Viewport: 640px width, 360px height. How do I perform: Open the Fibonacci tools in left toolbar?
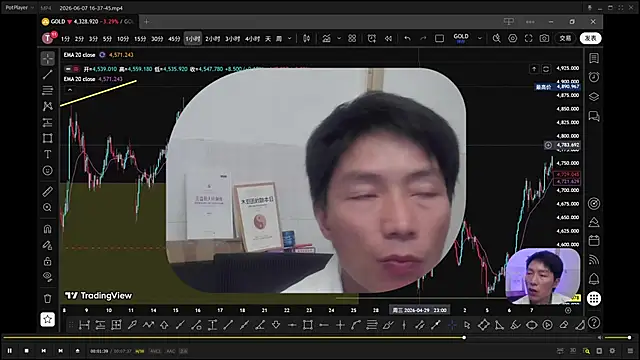[48, 90]
